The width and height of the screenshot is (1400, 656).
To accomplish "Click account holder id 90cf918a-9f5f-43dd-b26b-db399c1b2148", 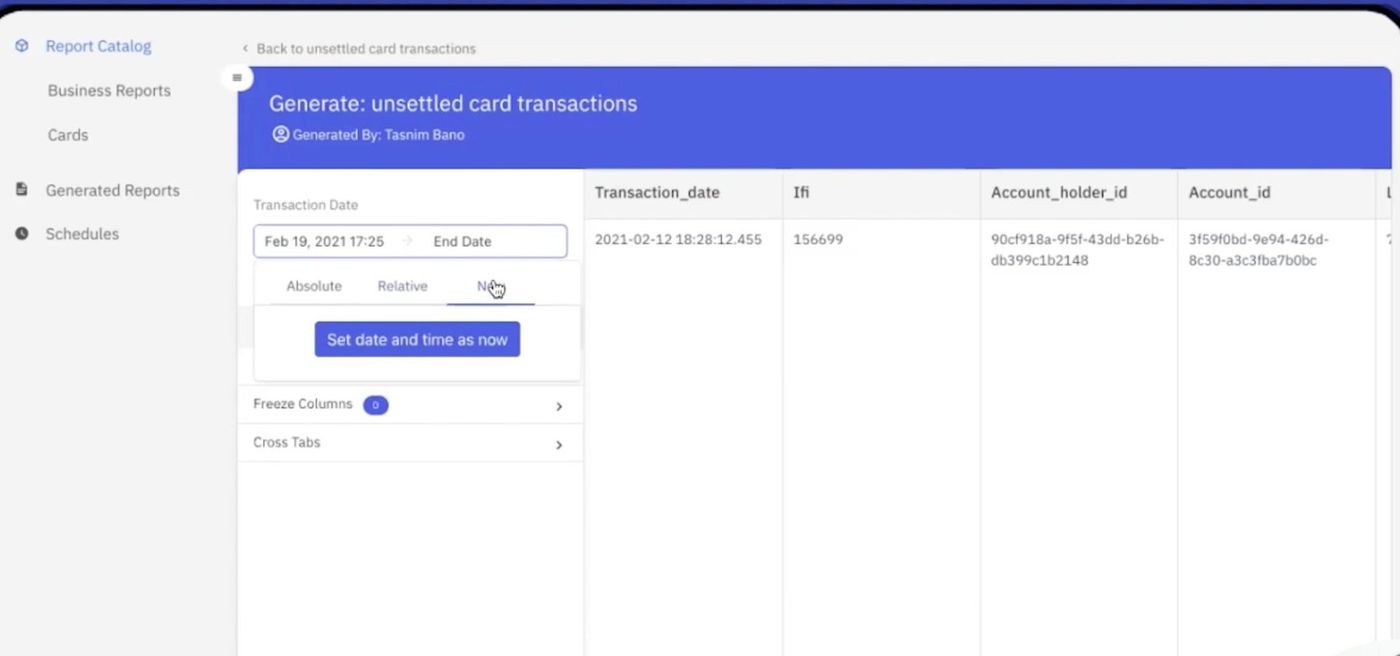I will 1078,250.
